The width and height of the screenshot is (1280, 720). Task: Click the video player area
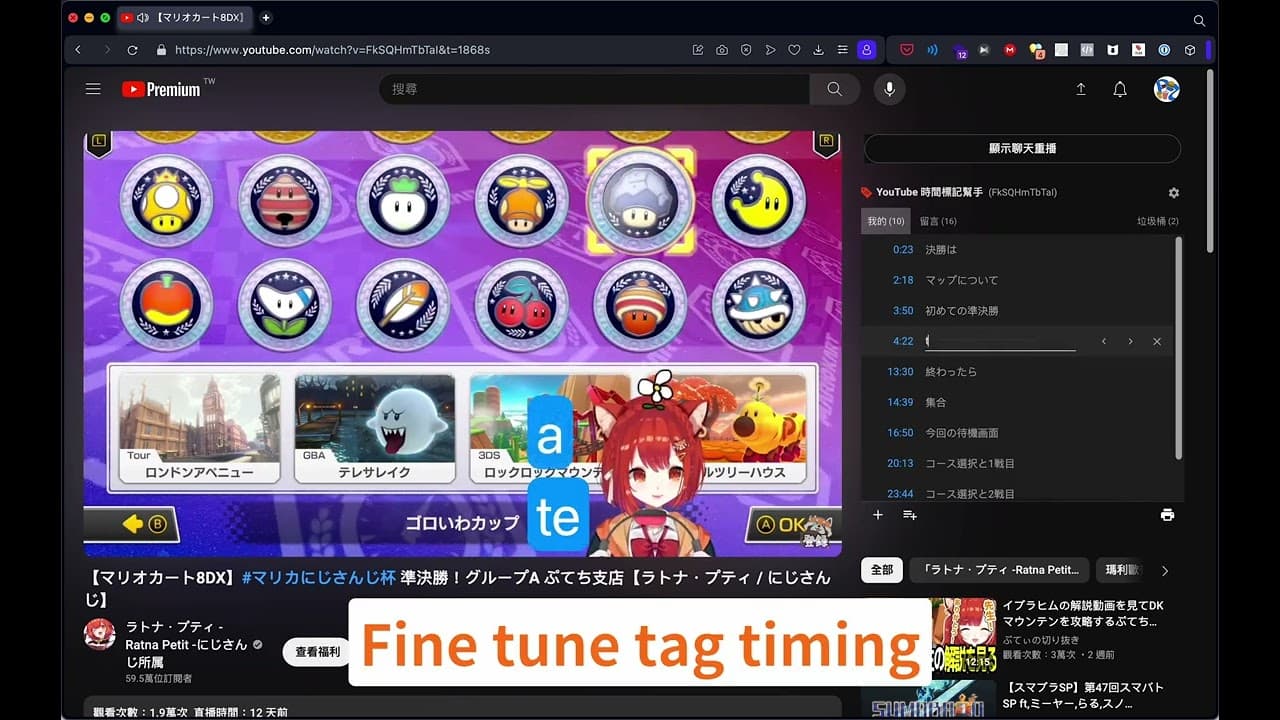click(462, 343)
